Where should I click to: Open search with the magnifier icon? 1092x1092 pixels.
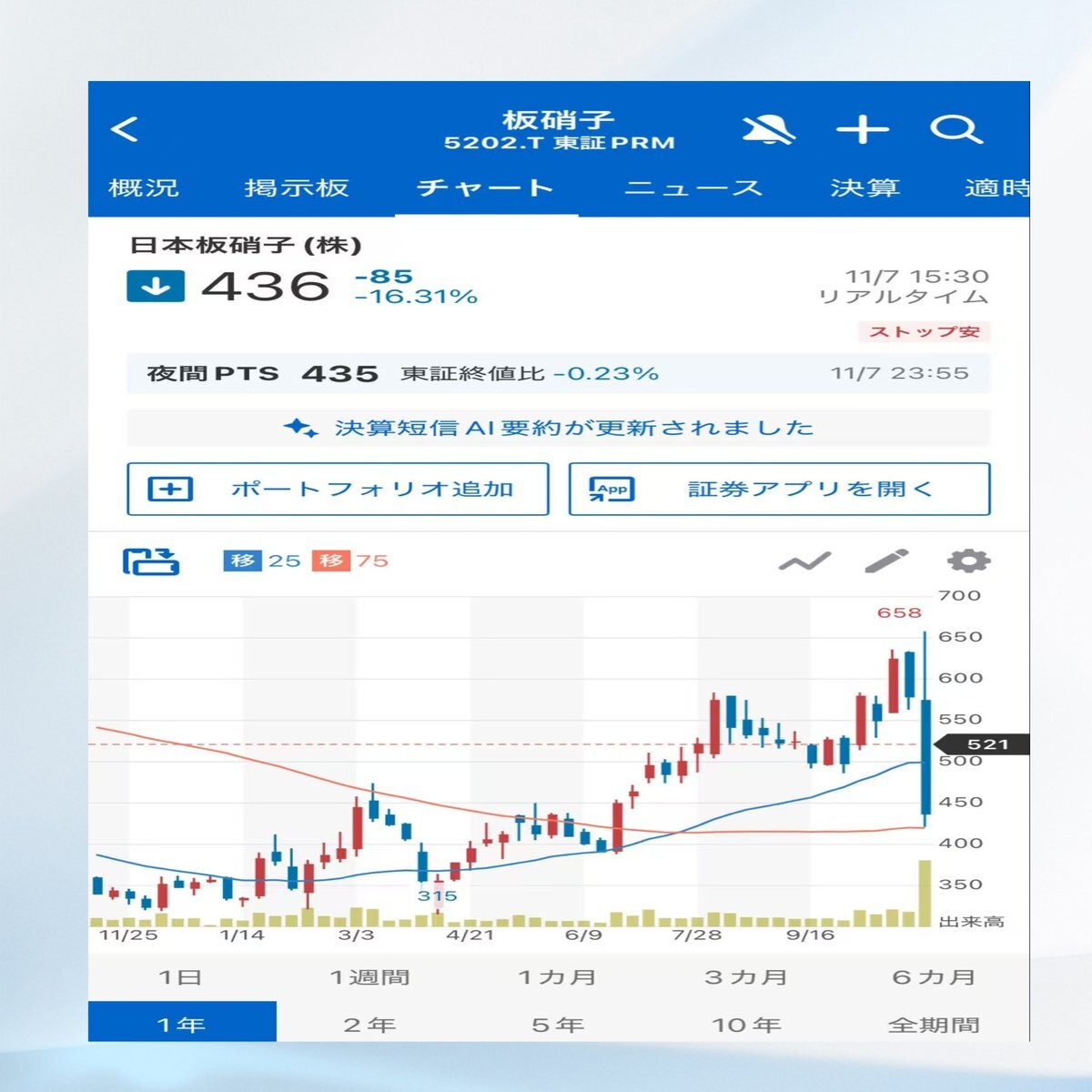click(x=955, y=130)
